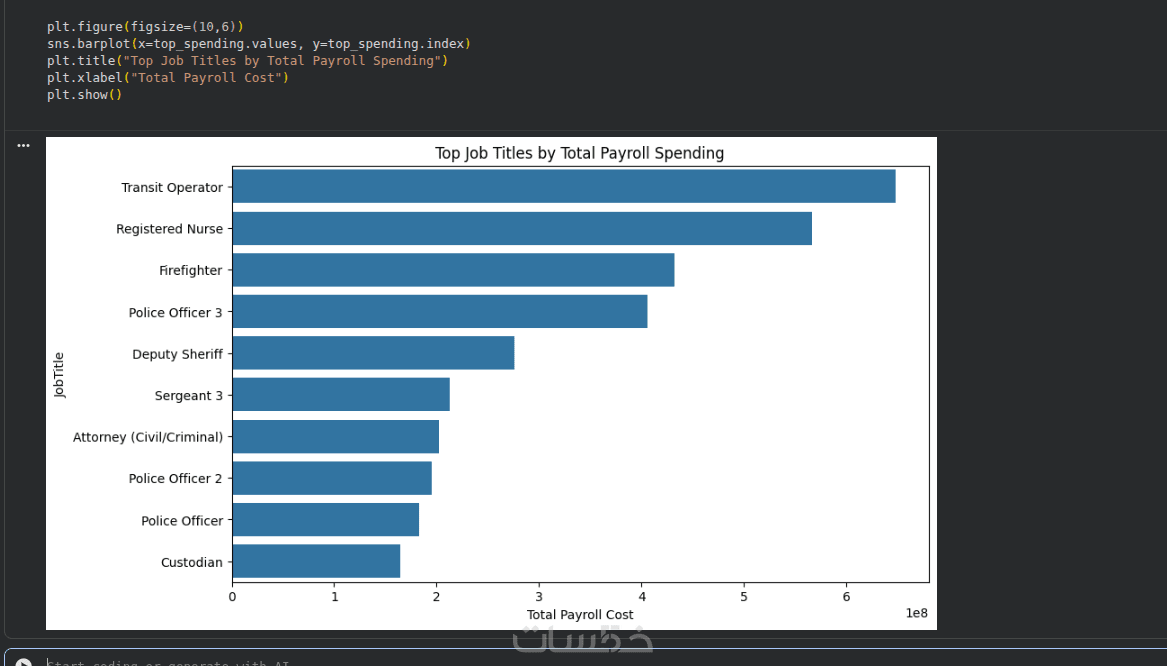Click the plt.show() code line
Image resolution: width=1167 pixels, height=666 pixels.
tap(84, 95)
